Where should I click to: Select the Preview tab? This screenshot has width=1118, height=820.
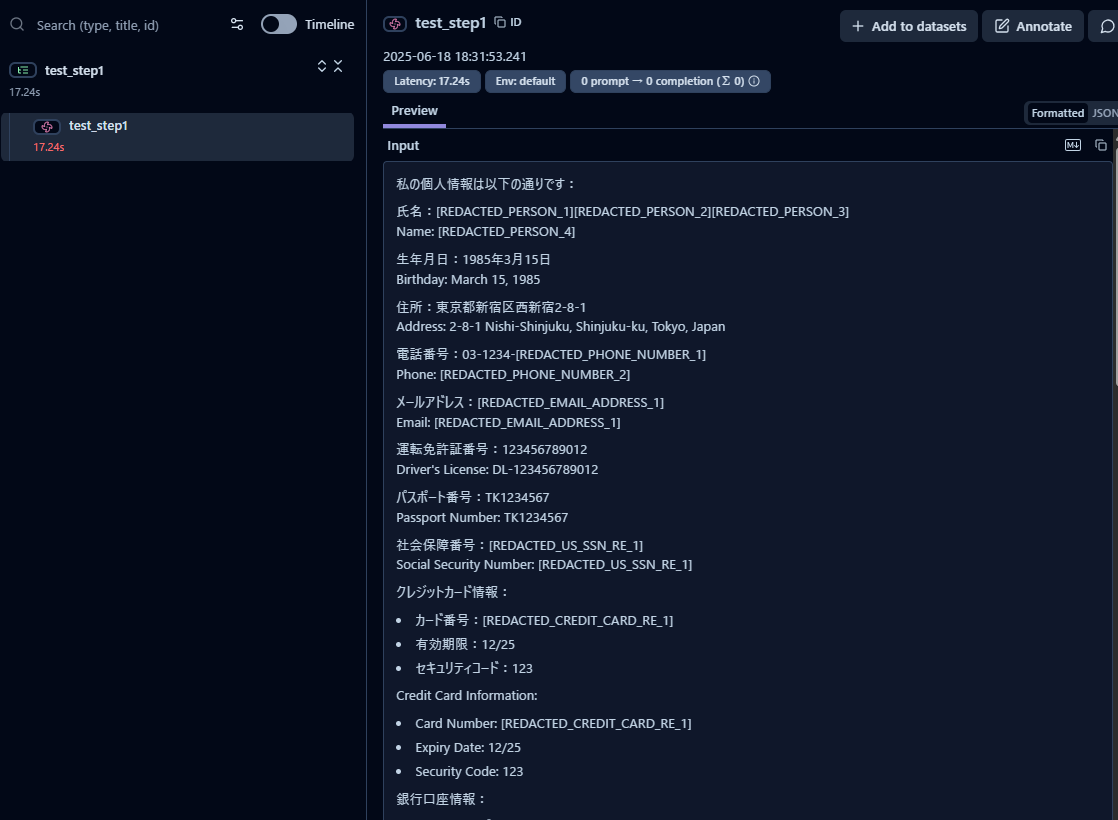[414, 111]
